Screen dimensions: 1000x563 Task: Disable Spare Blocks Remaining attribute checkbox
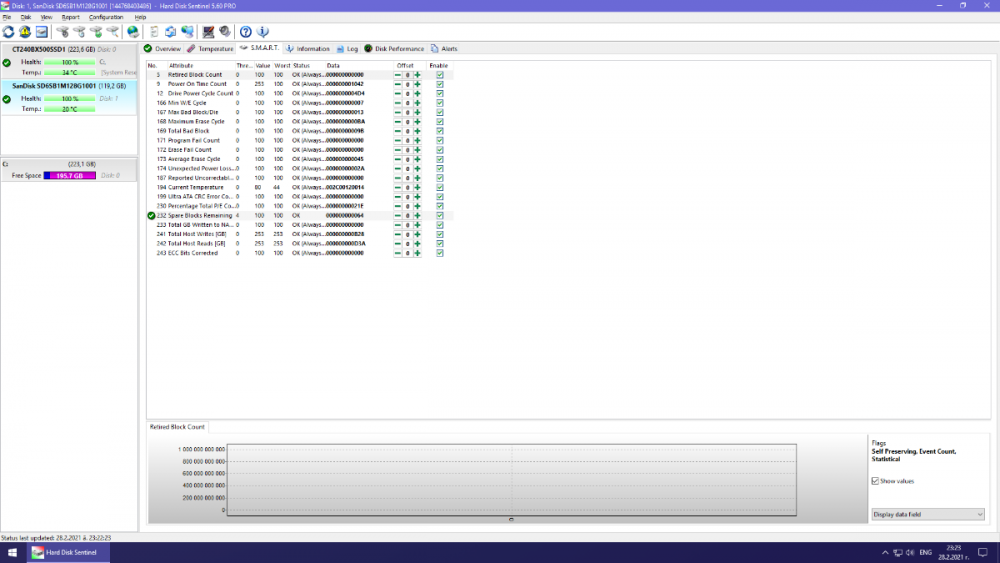tap(439, 215)
